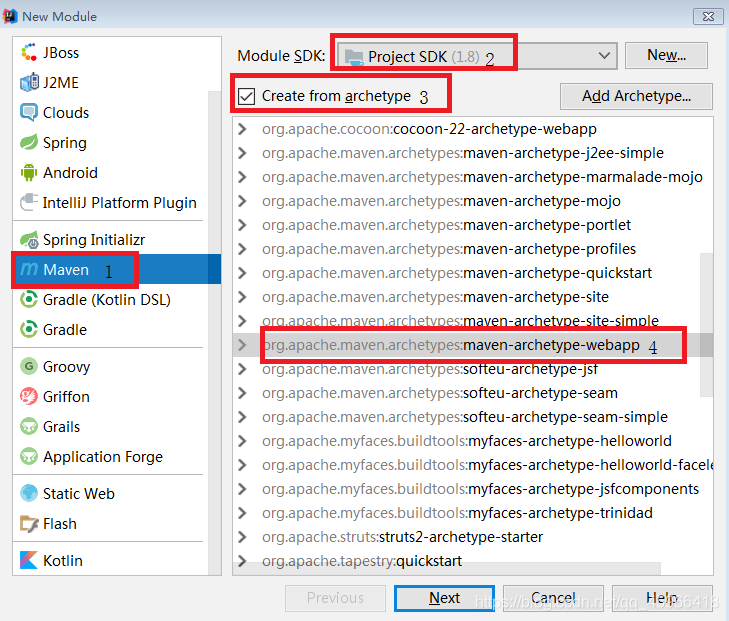Viewport: 729px width, 621px height.
Task: Select myfaces-archetype-helloworld-facelets row
Action: [x=472, y=465]
